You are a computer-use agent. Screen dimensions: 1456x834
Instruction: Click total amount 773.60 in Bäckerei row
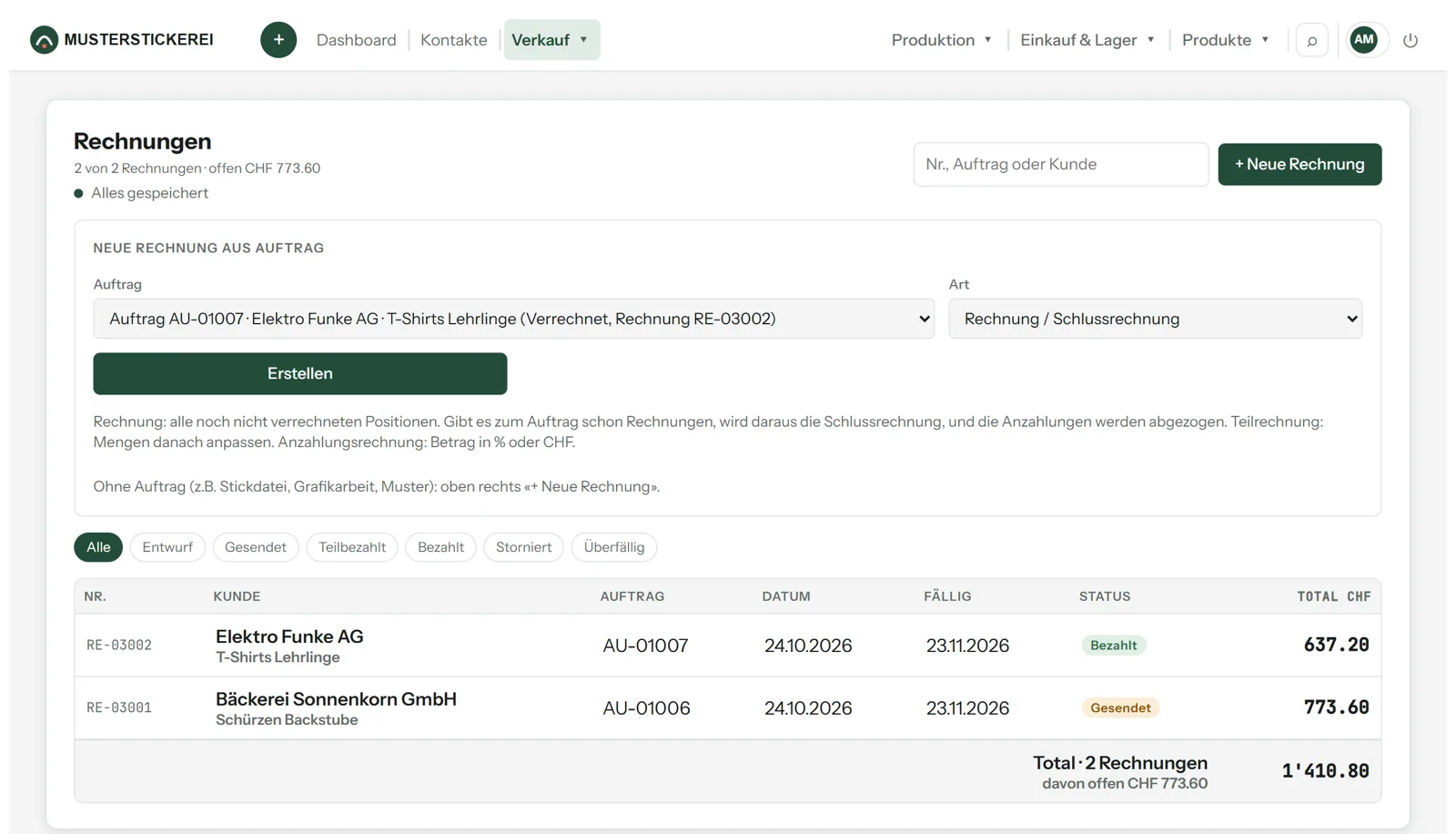point(1336,707)
